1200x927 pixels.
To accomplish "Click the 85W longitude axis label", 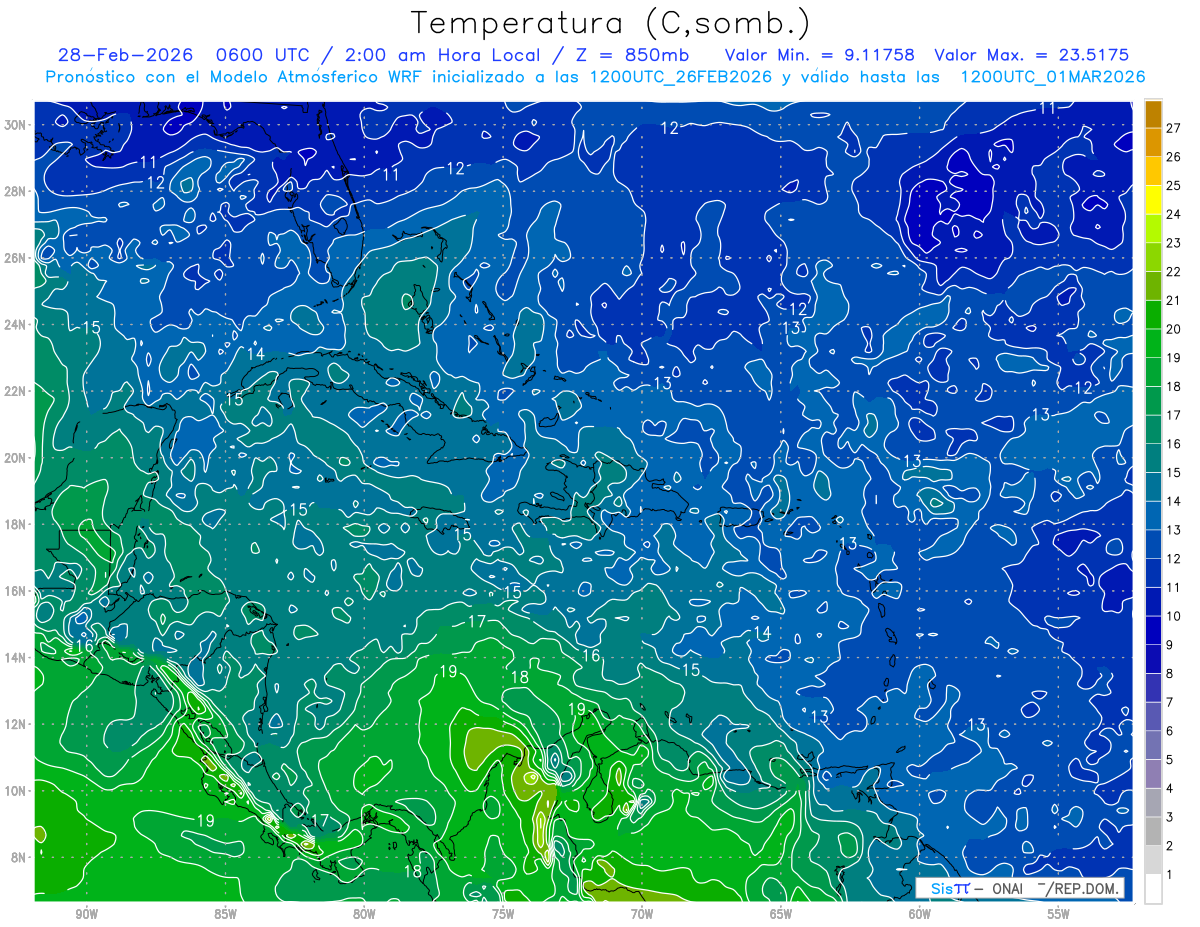I will [225, 914].
